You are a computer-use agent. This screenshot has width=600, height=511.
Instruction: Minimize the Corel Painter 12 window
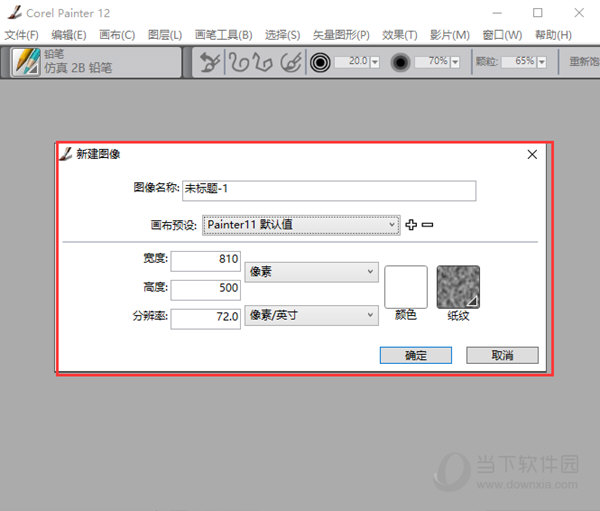tap(497, 13)
